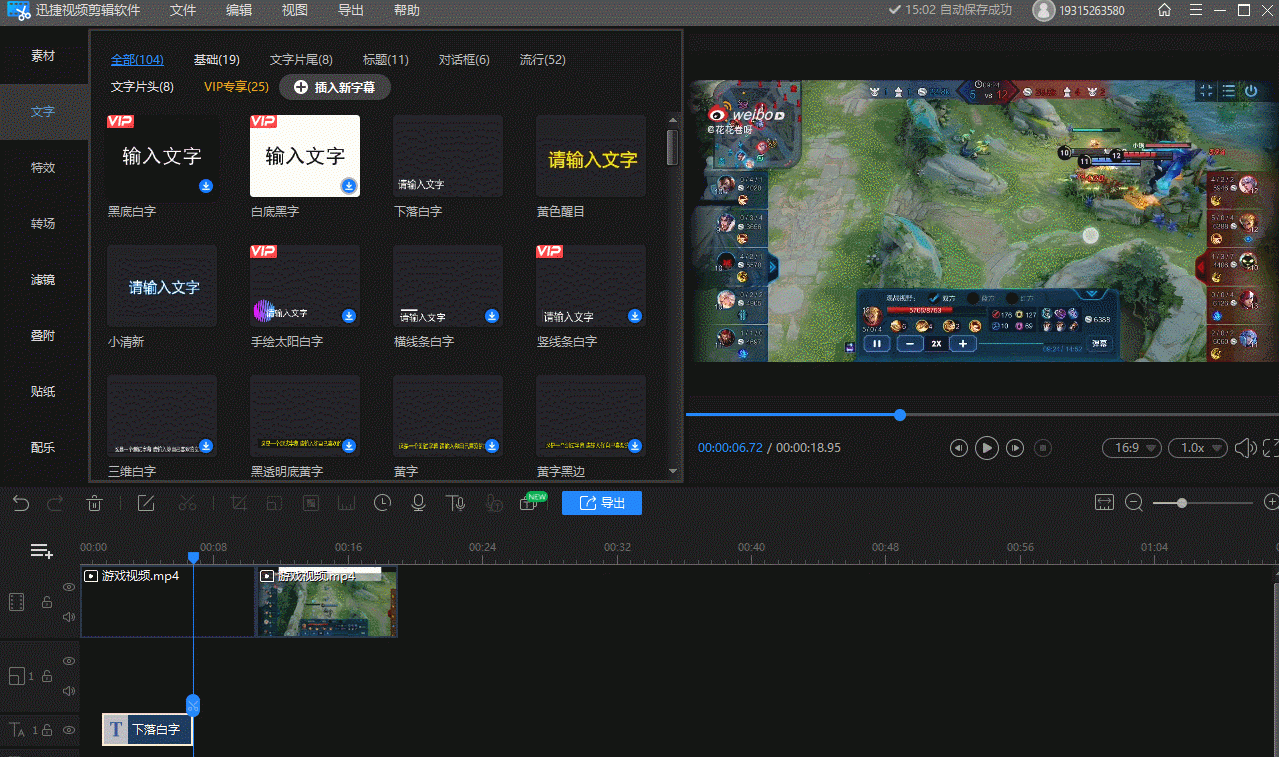Play the video preview
Viewport: 1279px width, 757px height.
[987, 448]
